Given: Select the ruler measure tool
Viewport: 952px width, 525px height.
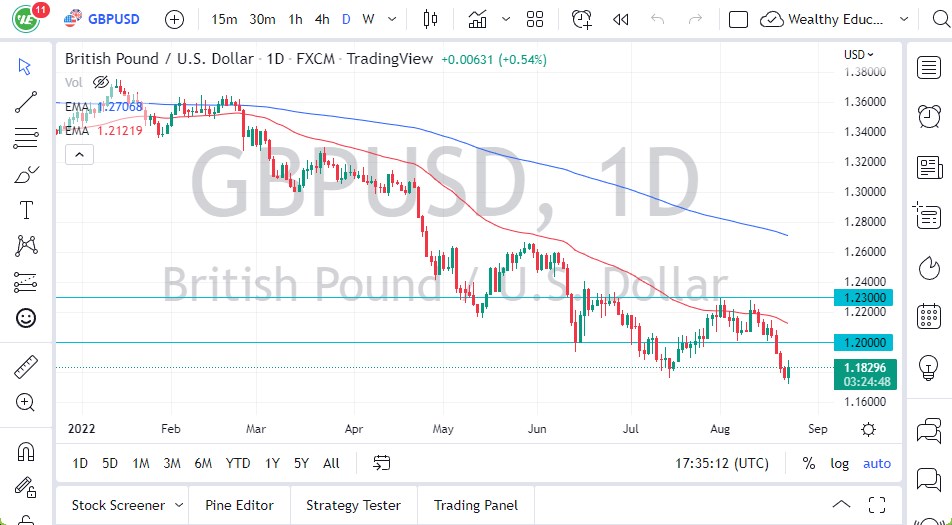Looking at the screenshot, I should coord(26,367).
